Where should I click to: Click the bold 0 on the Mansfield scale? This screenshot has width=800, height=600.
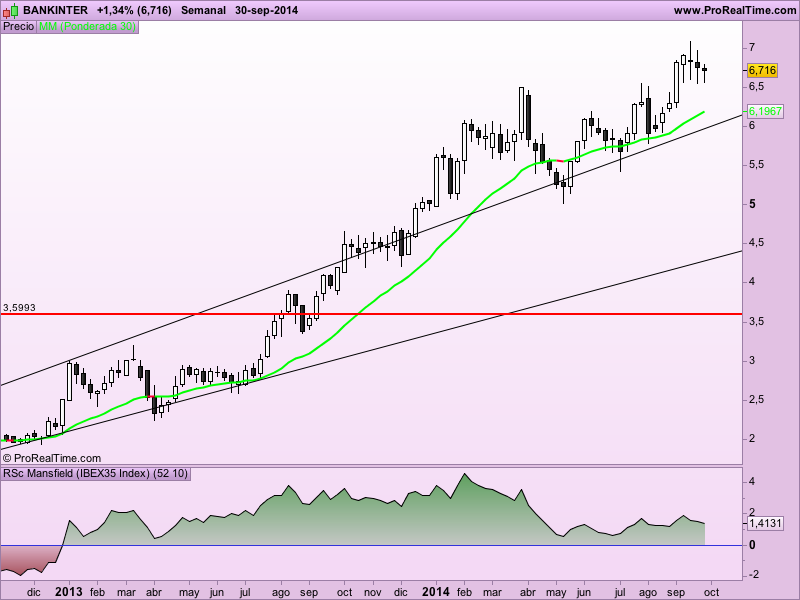(x=753, y=545)
